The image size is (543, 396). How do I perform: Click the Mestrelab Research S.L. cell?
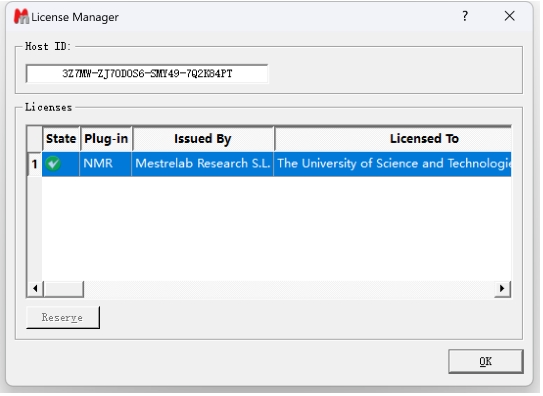click(203, 164)
